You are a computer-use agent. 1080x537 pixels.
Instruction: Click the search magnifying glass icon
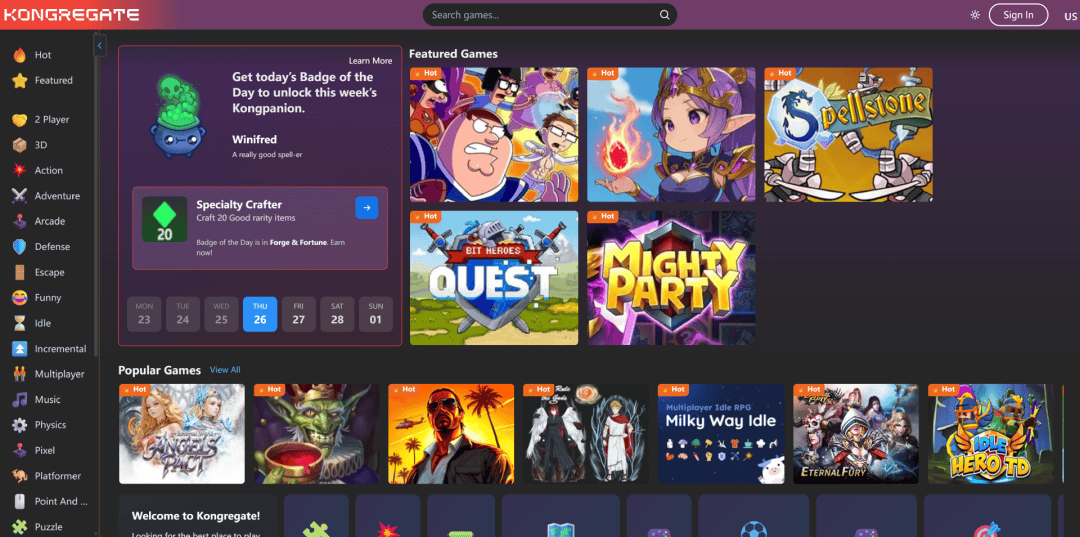pos(664,15)
